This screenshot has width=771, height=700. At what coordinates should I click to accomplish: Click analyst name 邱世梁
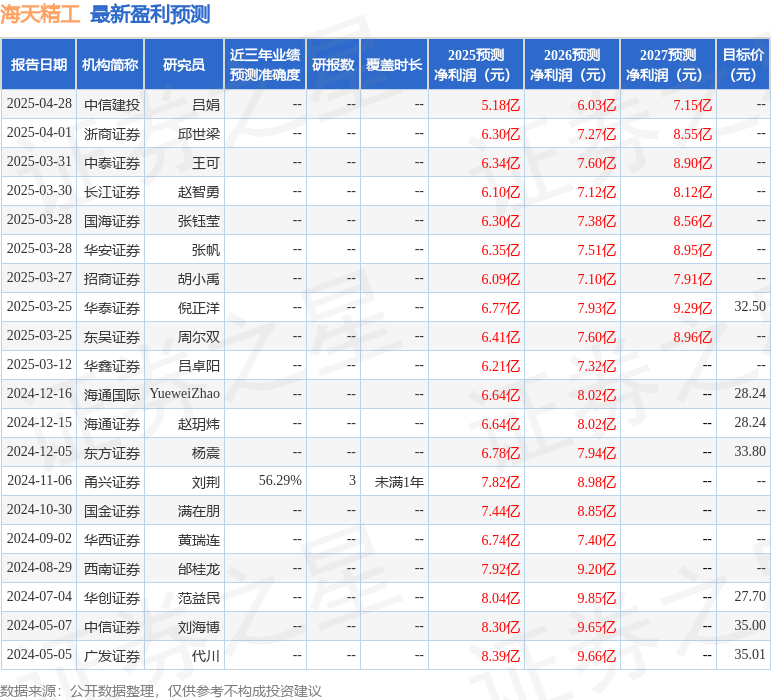click(199, 134)
